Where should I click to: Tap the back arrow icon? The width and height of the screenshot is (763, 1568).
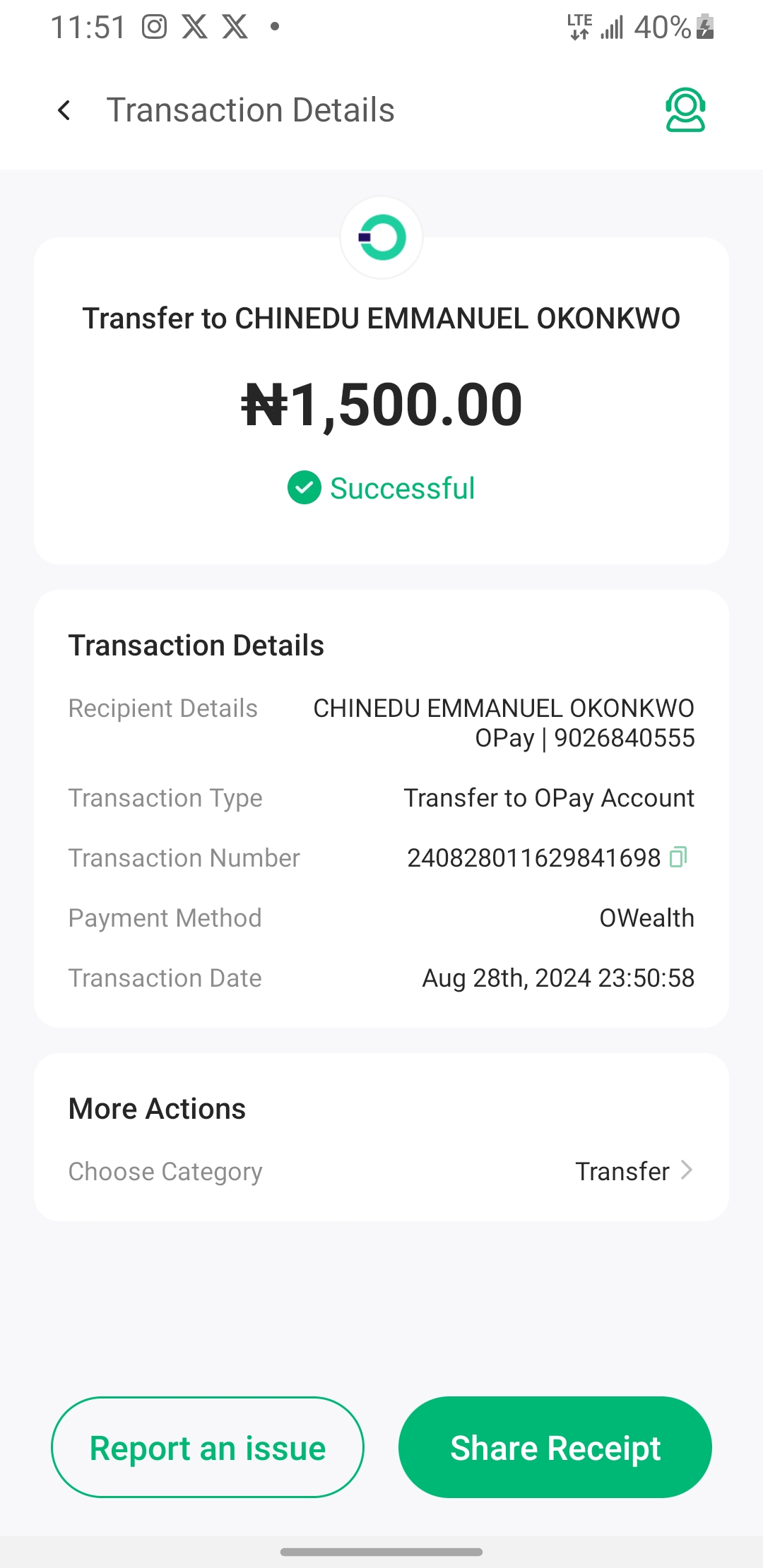pos(64,110)
